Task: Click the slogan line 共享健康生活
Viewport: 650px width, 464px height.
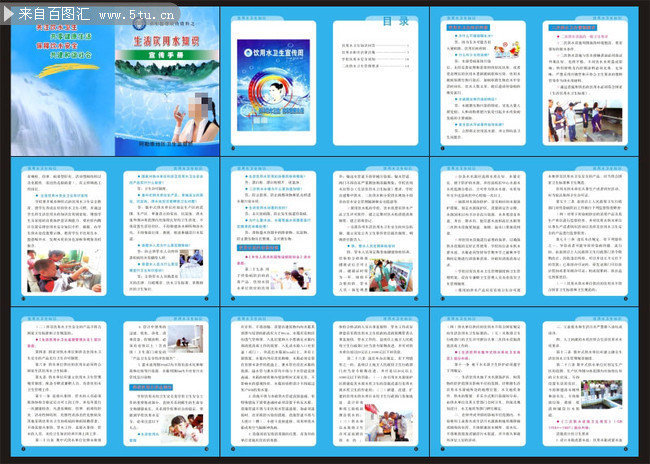Action: click(70, 36)
